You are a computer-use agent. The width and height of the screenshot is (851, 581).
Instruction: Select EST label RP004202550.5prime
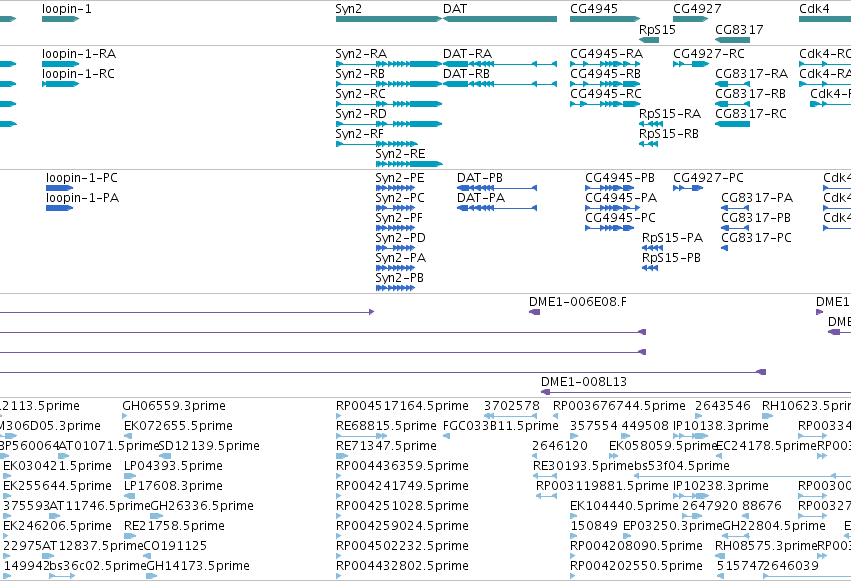pyautogui.click(x=636, y=566)
